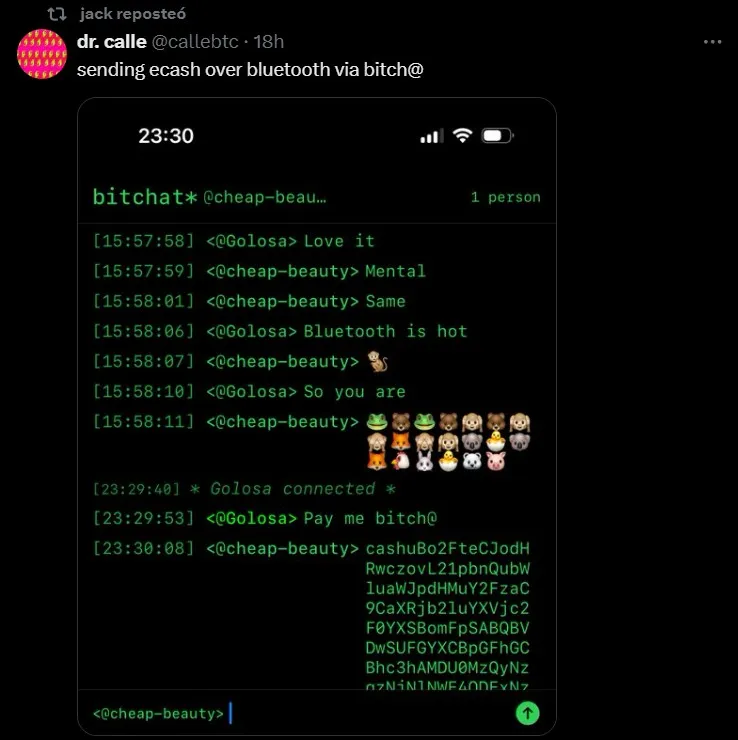738x740 pixels.
Task: Open the embedded bitchat screenshot image
Action: [317, 416]
